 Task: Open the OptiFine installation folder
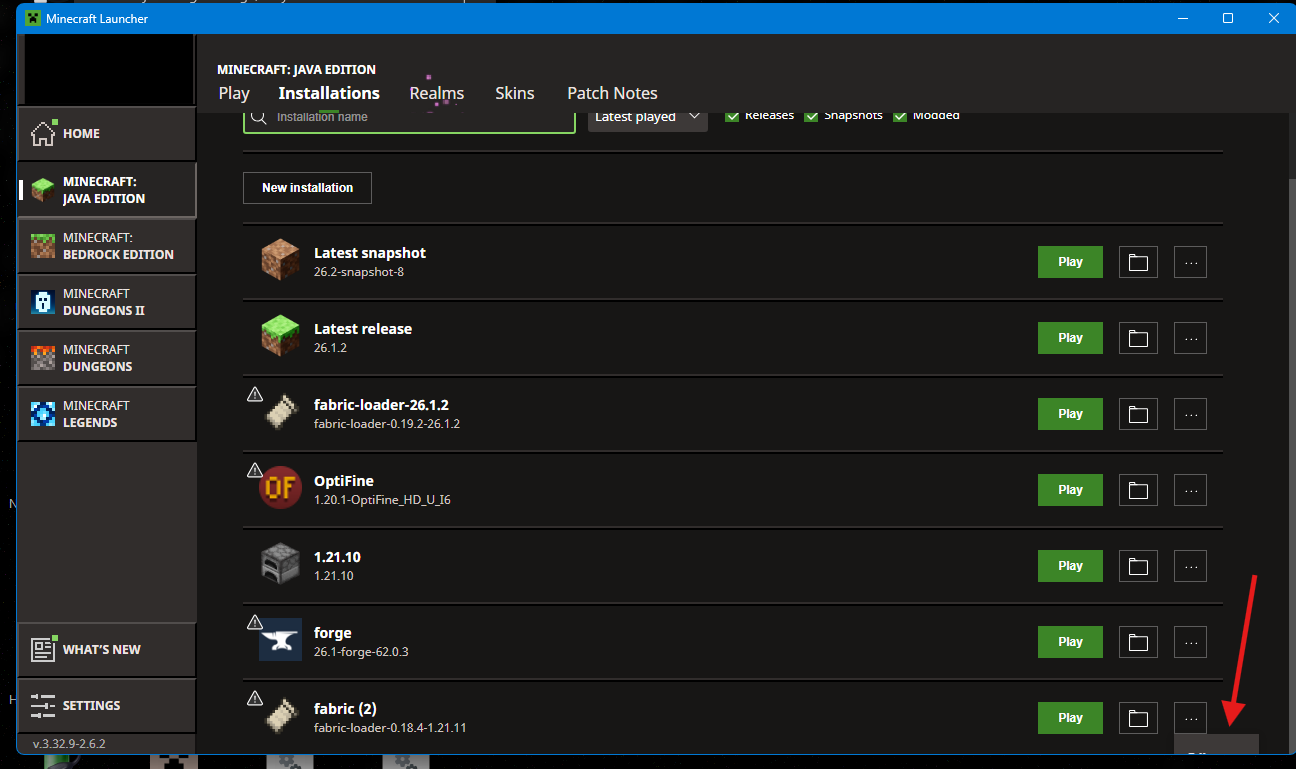(1137, 490)
